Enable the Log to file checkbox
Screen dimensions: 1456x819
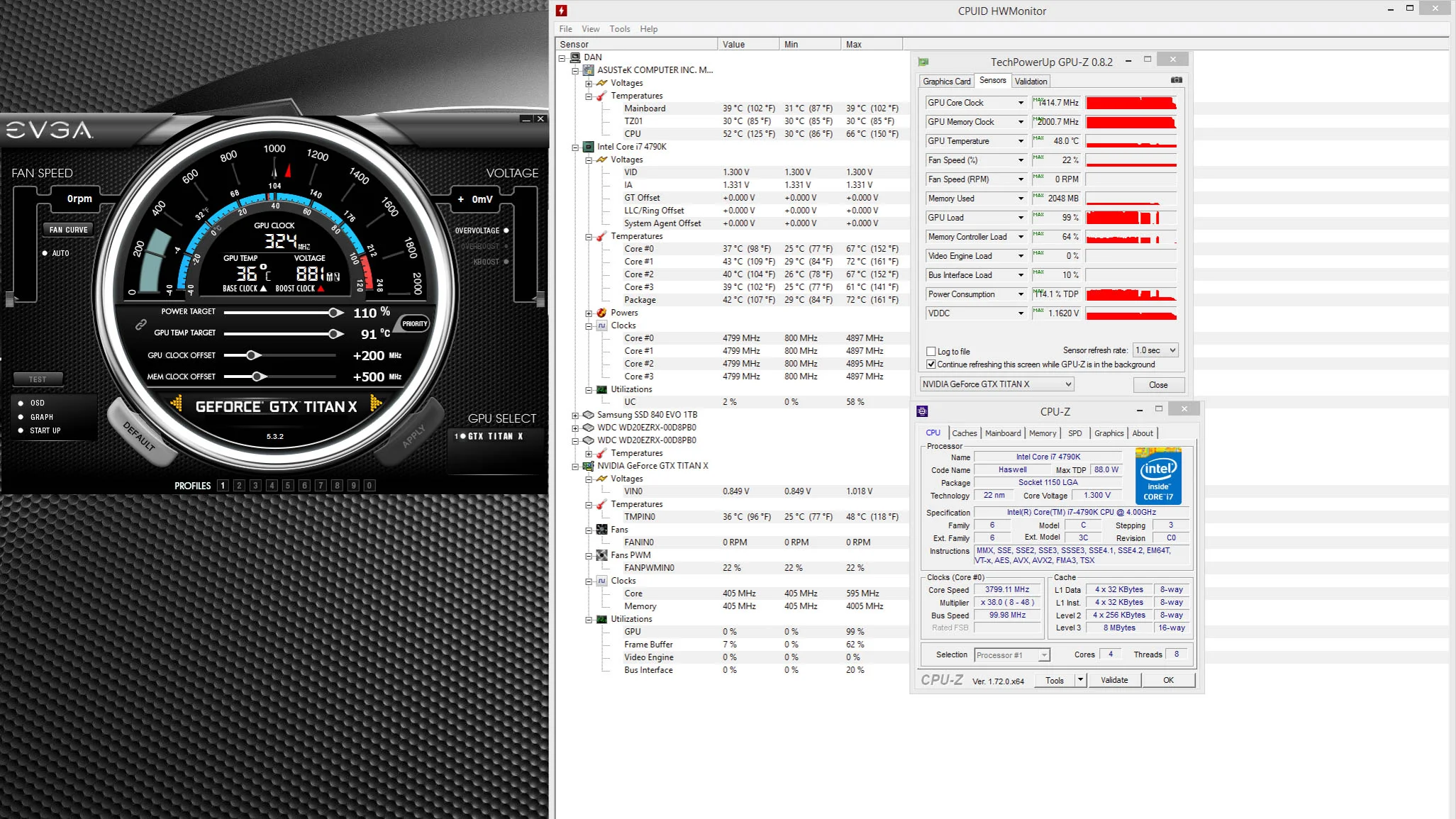(x=930, y=352)
